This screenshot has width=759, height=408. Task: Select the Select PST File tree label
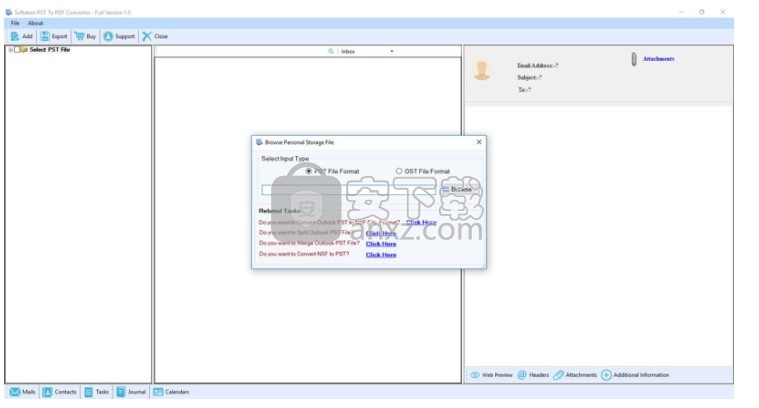(50, 50)
